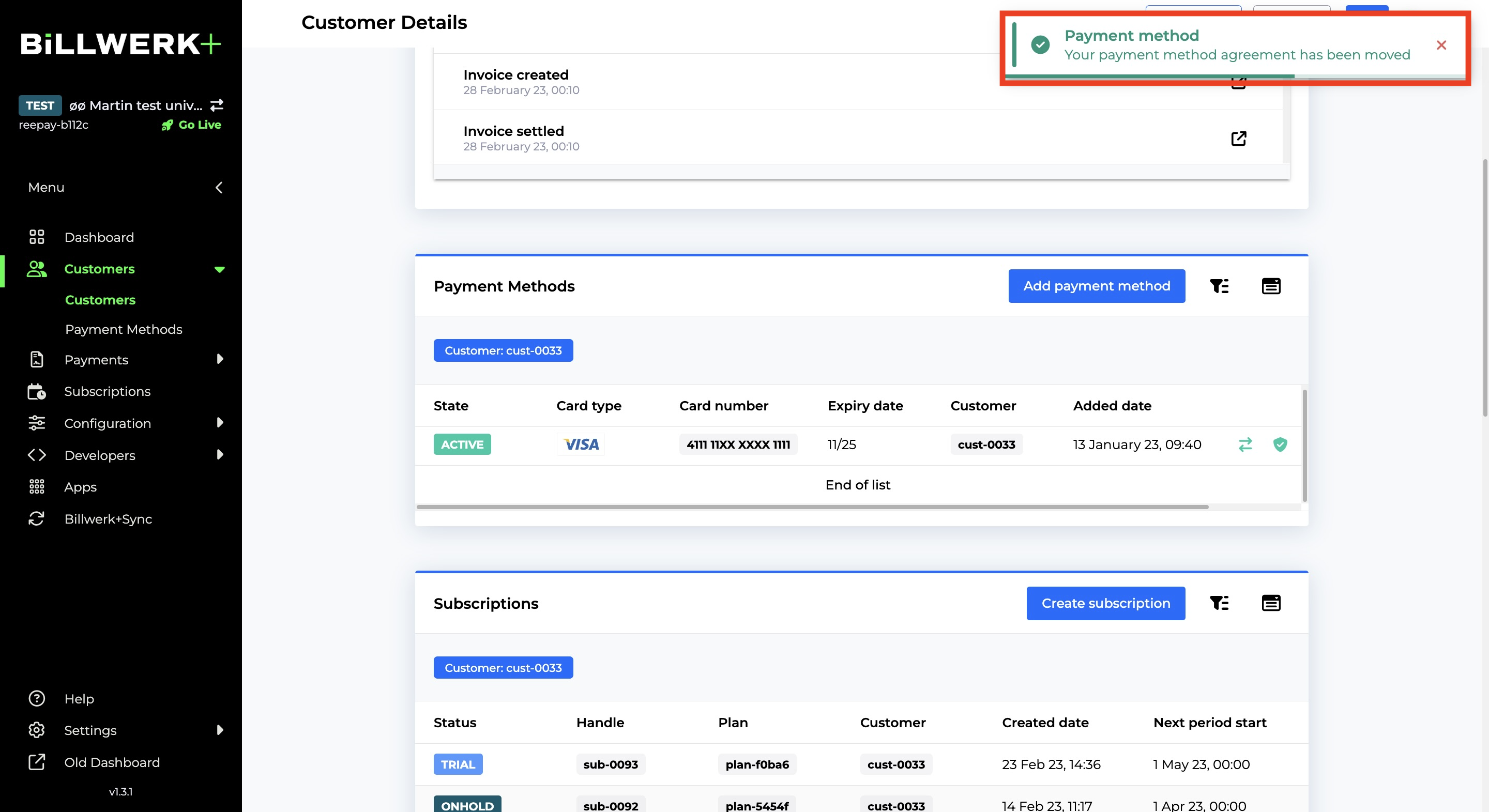Click the Payment Methods horizontal scrollbar
The image size is (1489, 812).
(x=812, y=507)
